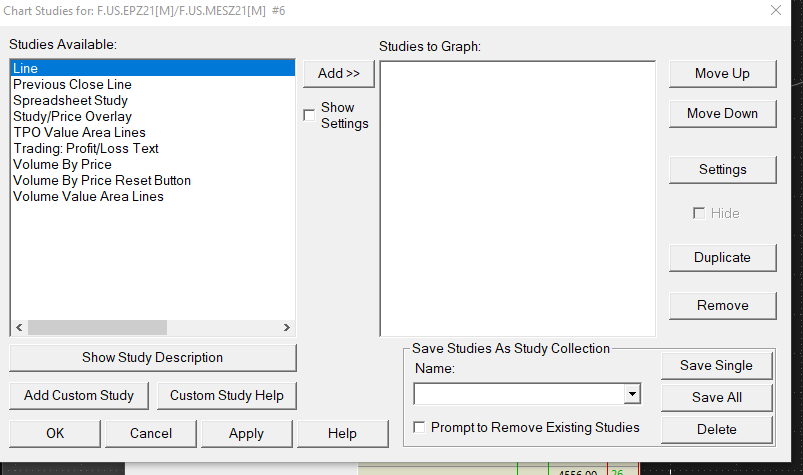Apply the study changes
Image resolution: width=803 pixels, height=475 pixels.
point(246,433)
